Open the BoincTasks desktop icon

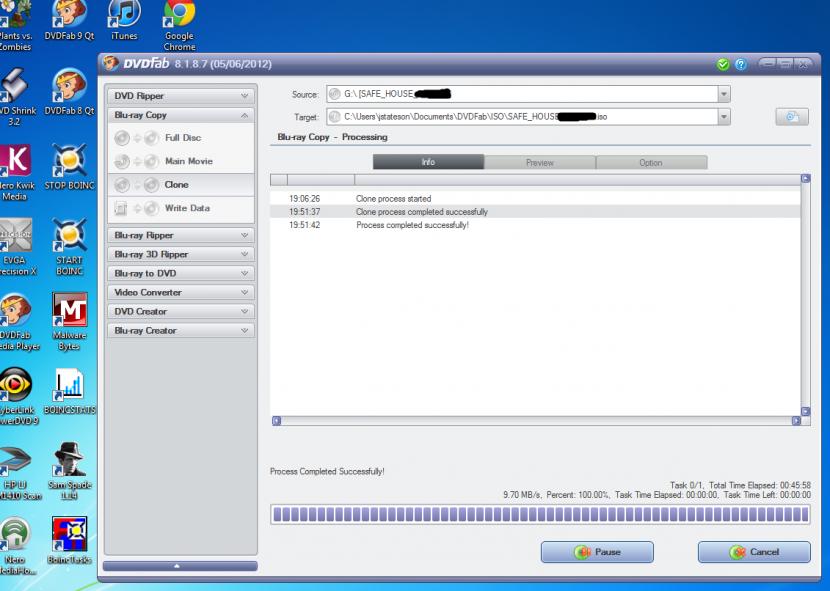pos(69,541)
